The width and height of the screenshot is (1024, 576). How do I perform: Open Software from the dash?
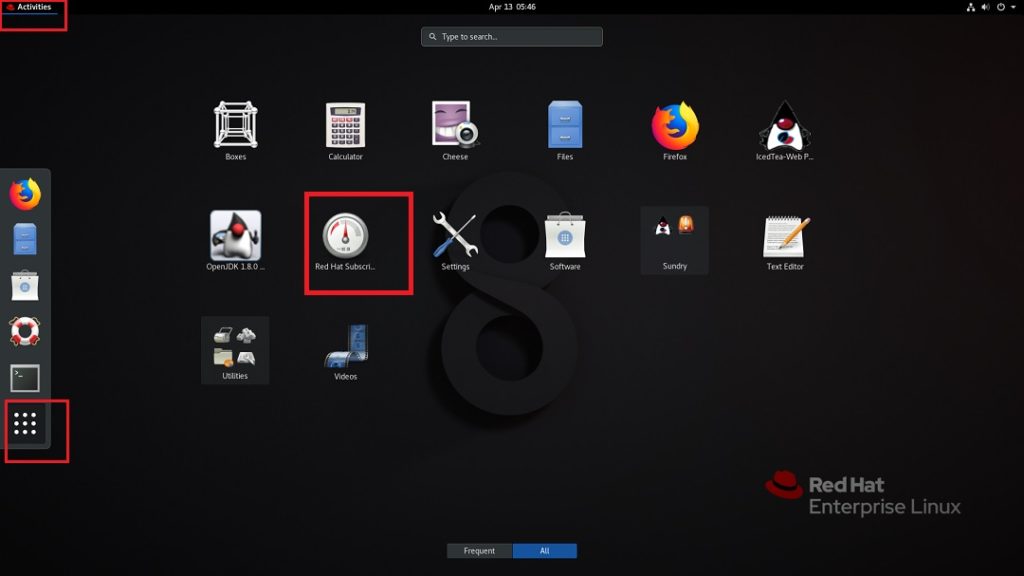tap(25, 285)
